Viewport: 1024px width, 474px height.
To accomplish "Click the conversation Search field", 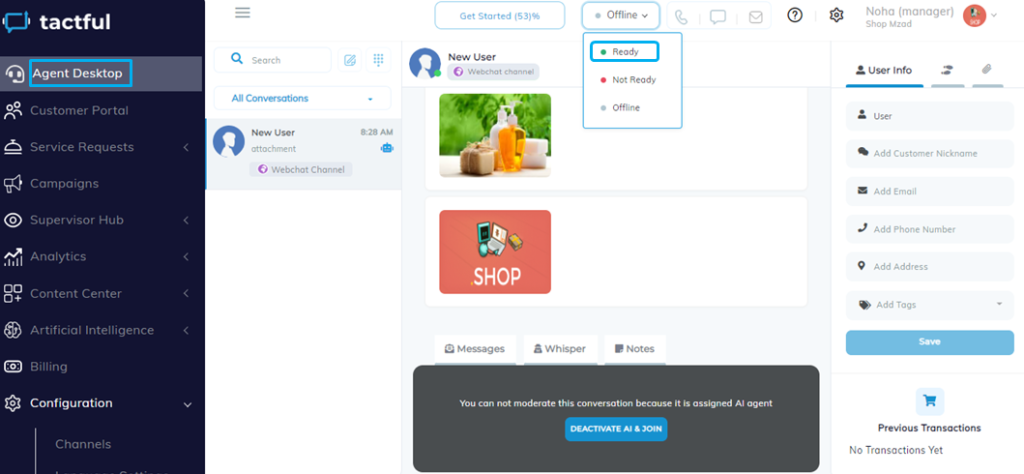I will pos(273,60).
